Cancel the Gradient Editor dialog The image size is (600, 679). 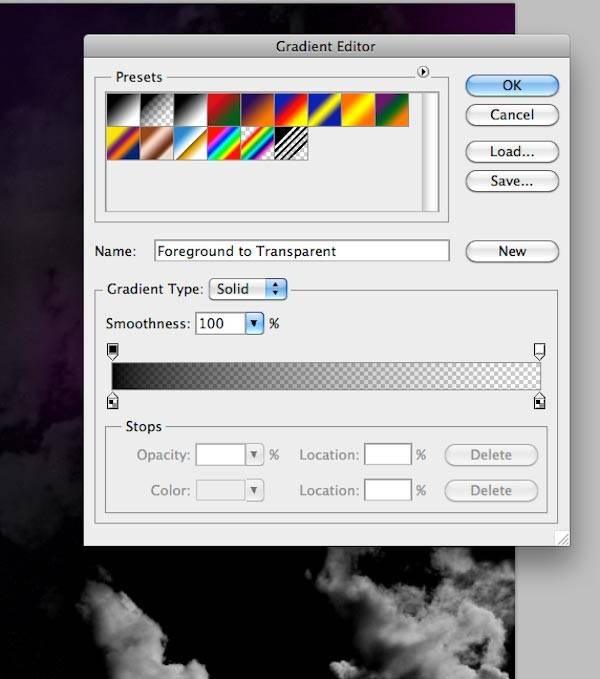pos(512,115)
